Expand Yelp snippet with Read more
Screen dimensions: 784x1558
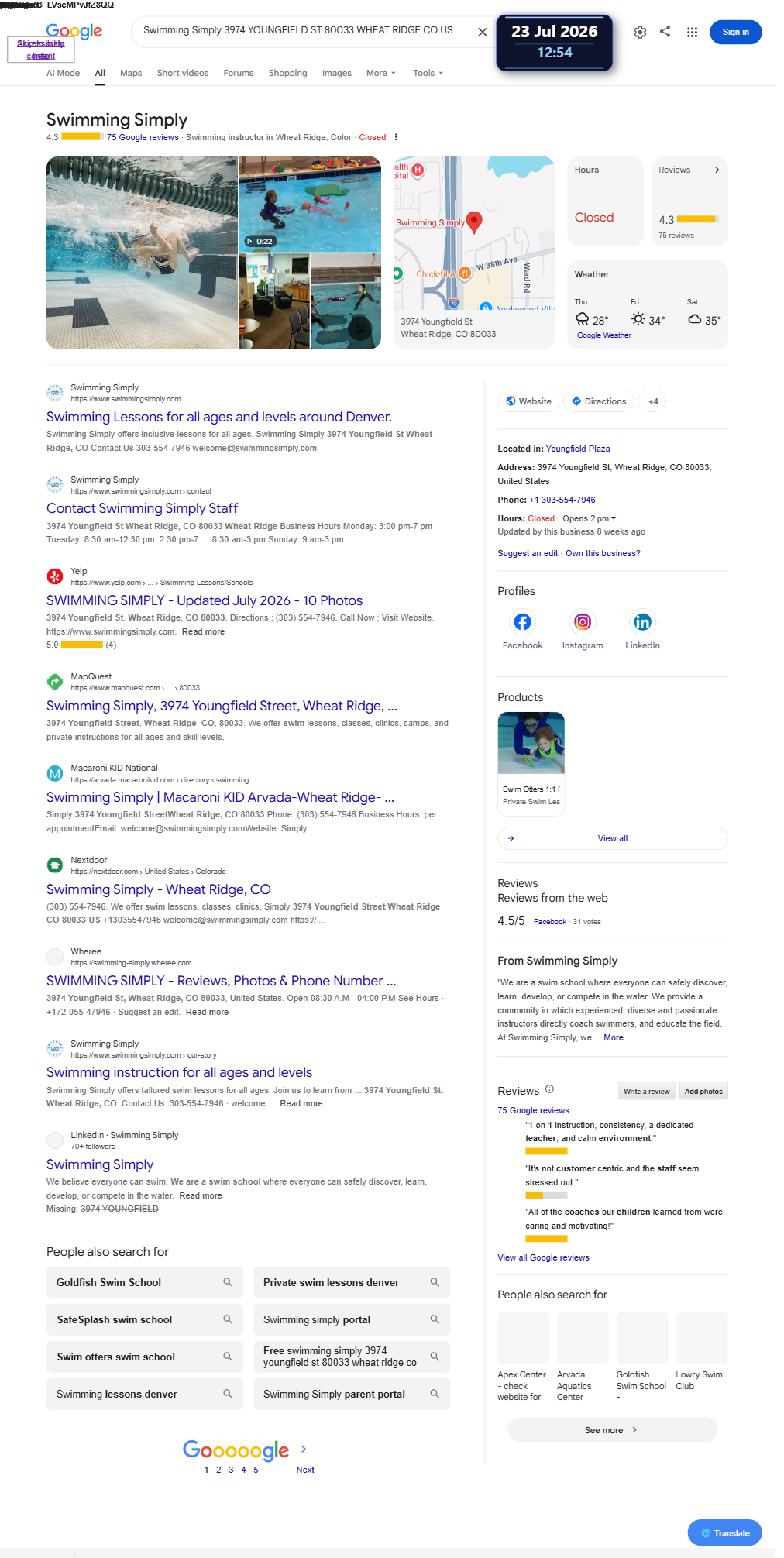[x=203, y=631]
